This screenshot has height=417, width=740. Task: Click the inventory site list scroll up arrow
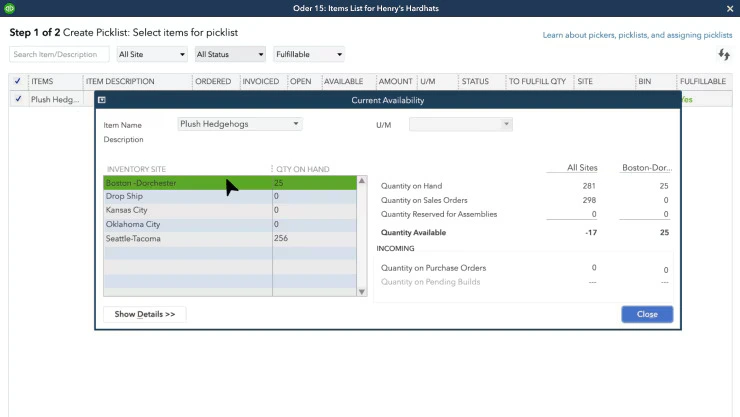click(x=362, y=181)
